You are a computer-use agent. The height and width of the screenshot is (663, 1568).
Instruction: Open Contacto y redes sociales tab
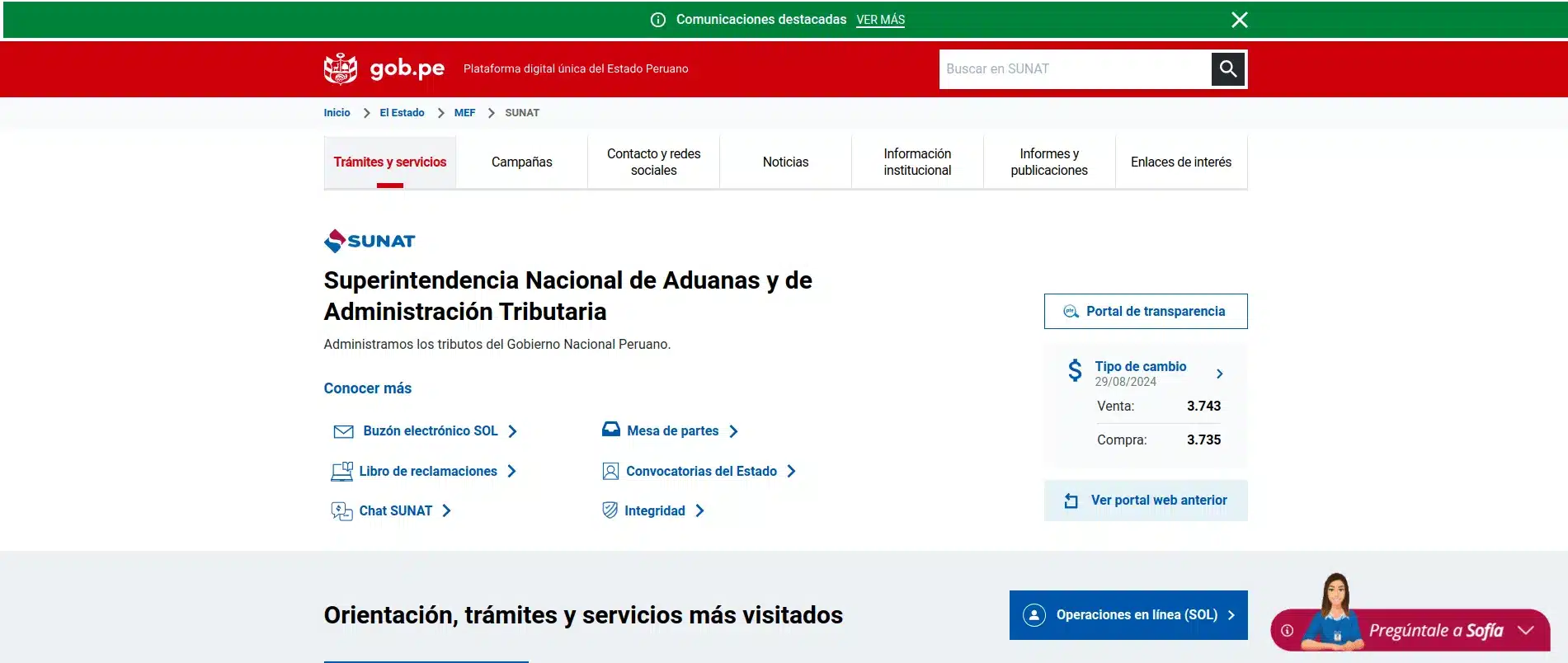click(x=654, y=162)
